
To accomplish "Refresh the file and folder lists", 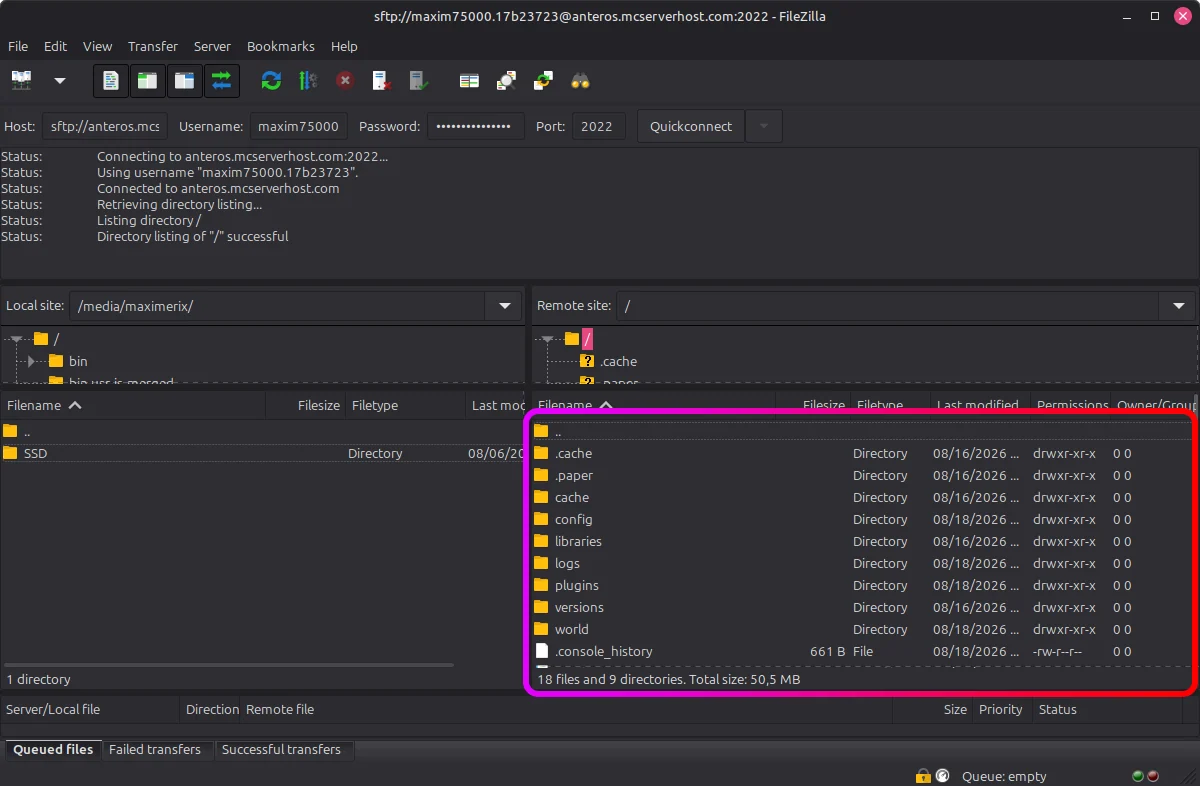I will tap(271, 81).
